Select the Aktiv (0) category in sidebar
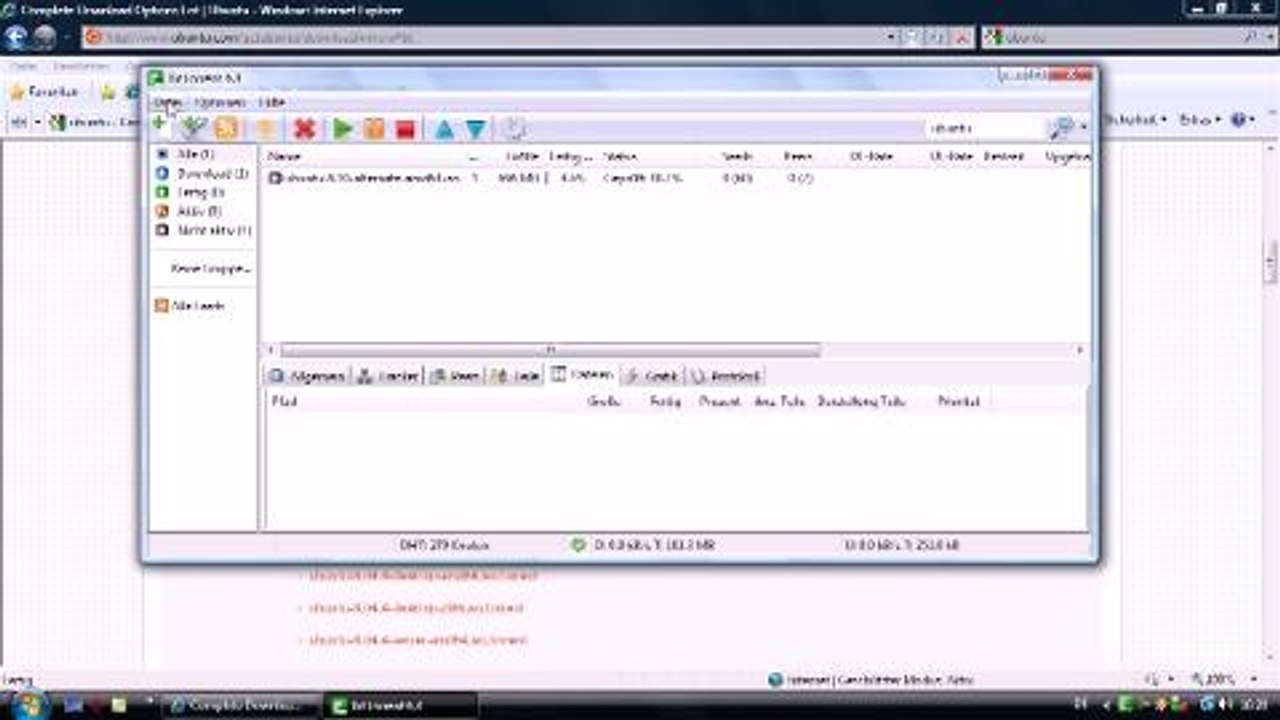 [189, 211]
